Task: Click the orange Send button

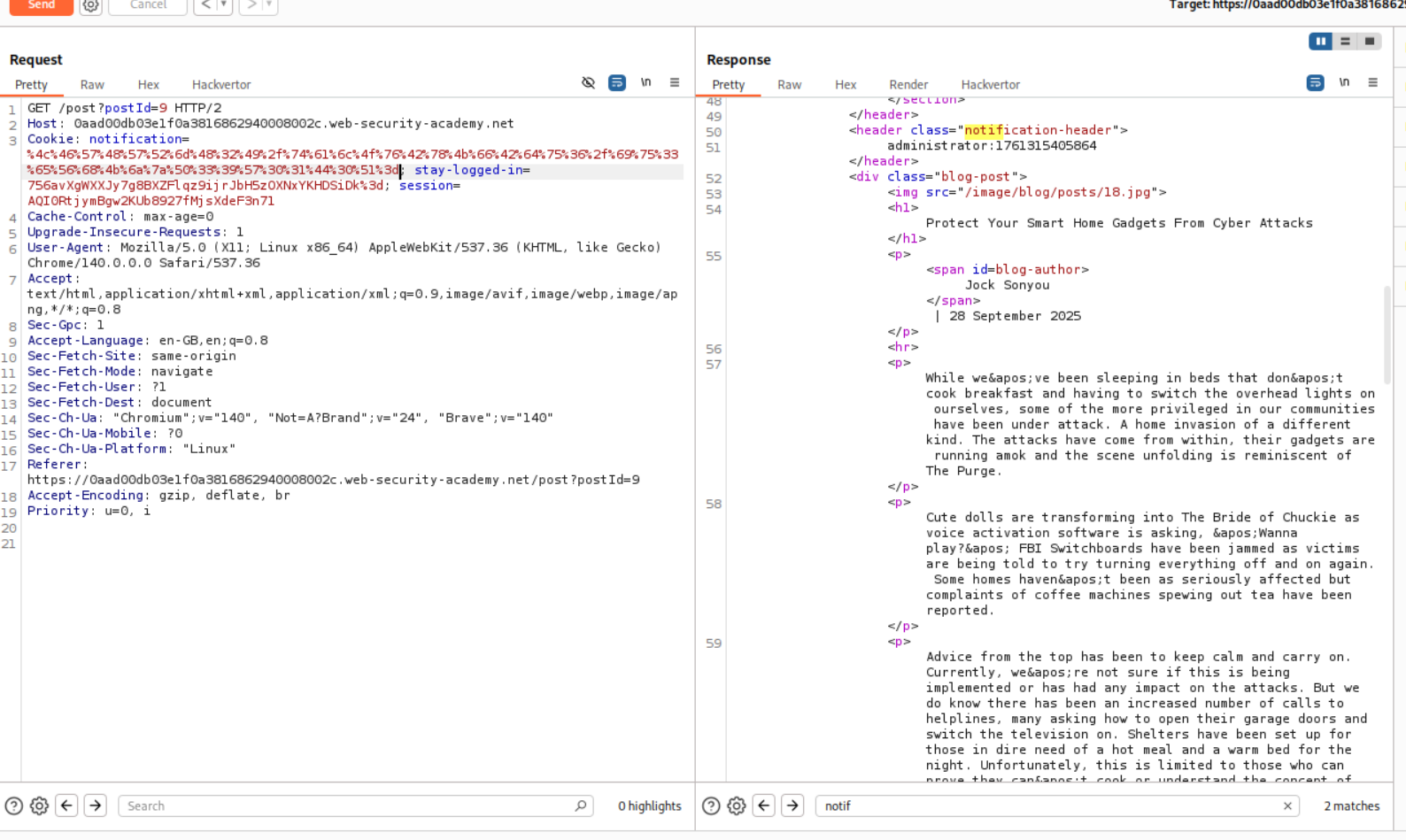Action: pos(41,5)
